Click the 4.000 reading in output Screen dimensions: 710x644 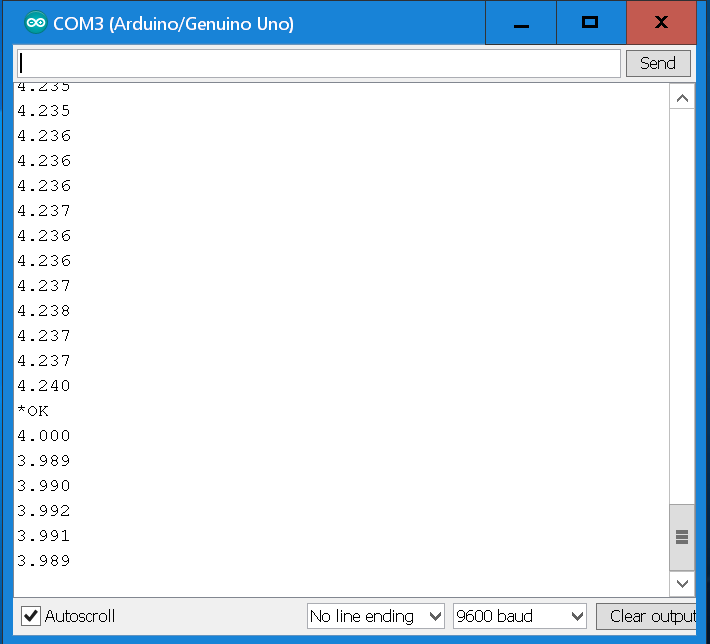pos(44,436)
